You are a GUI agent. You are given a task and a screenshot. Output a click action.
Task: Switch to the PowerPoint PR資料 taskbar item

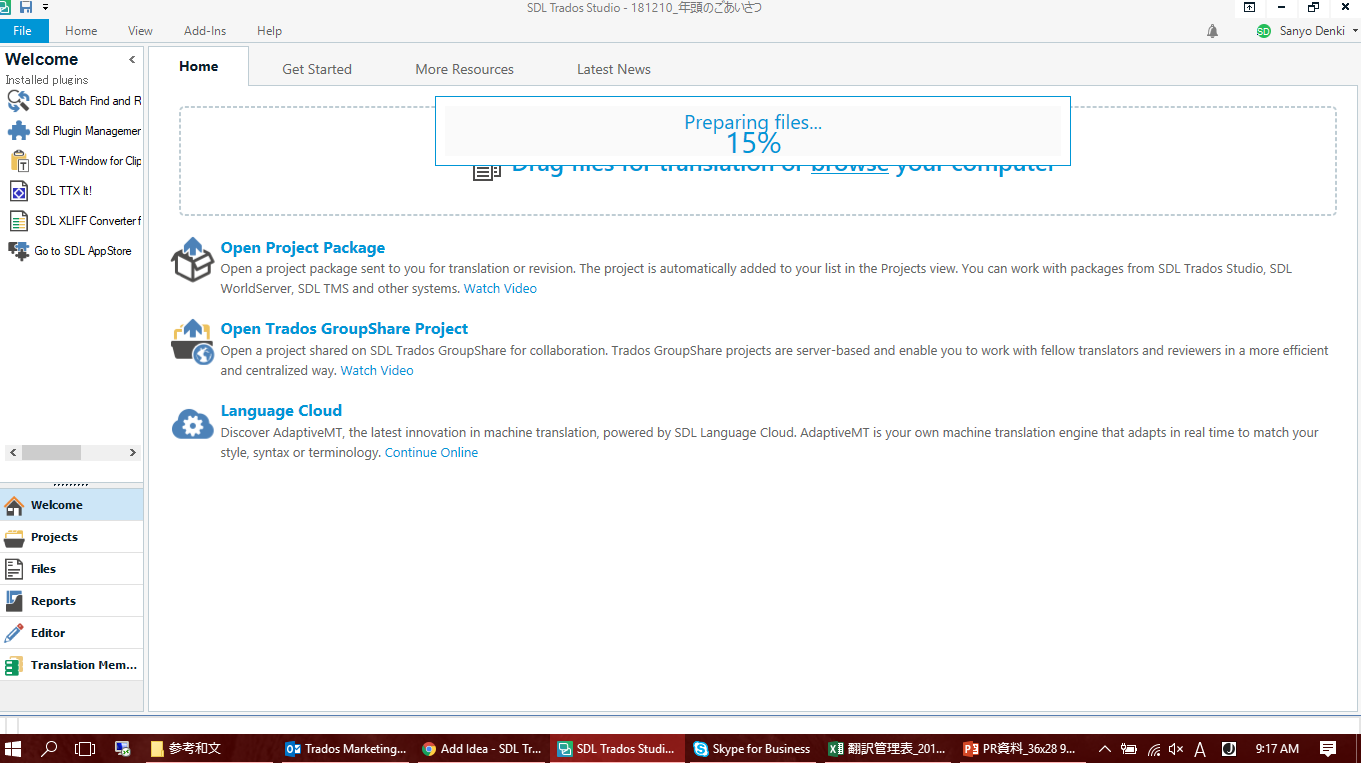[x=1021, y=748]
